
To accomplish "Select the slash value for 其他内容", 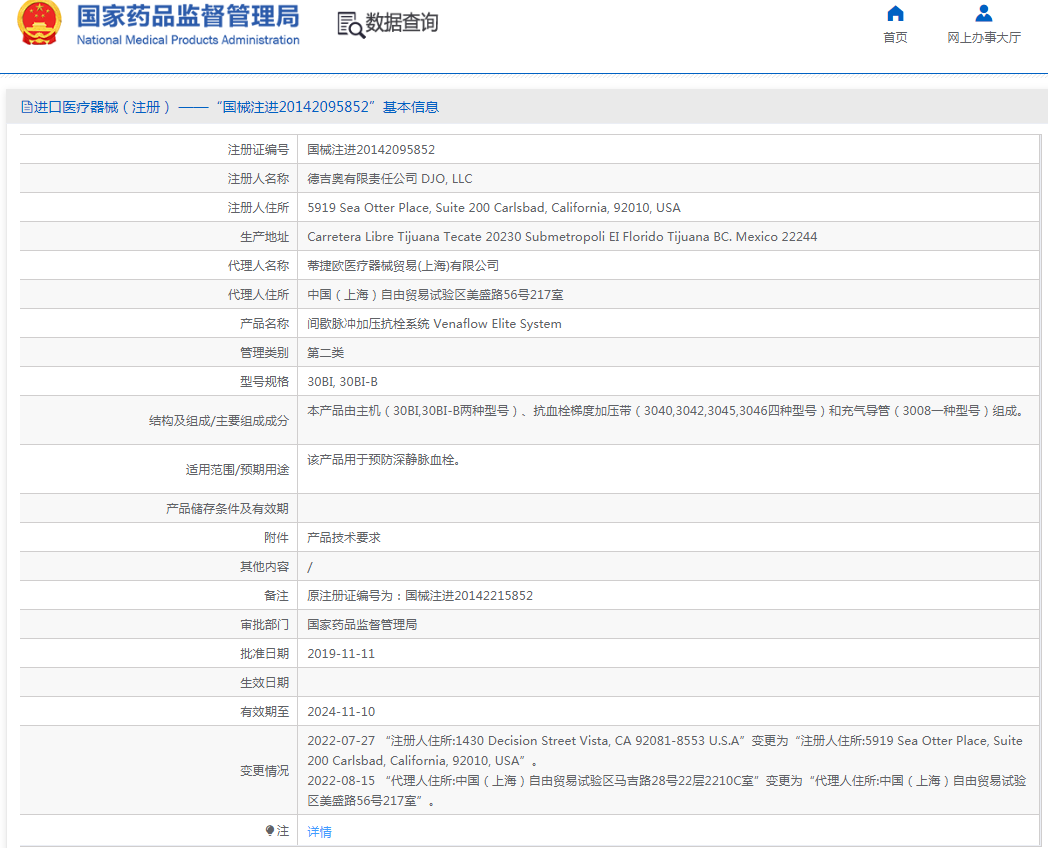I will 309,567.
